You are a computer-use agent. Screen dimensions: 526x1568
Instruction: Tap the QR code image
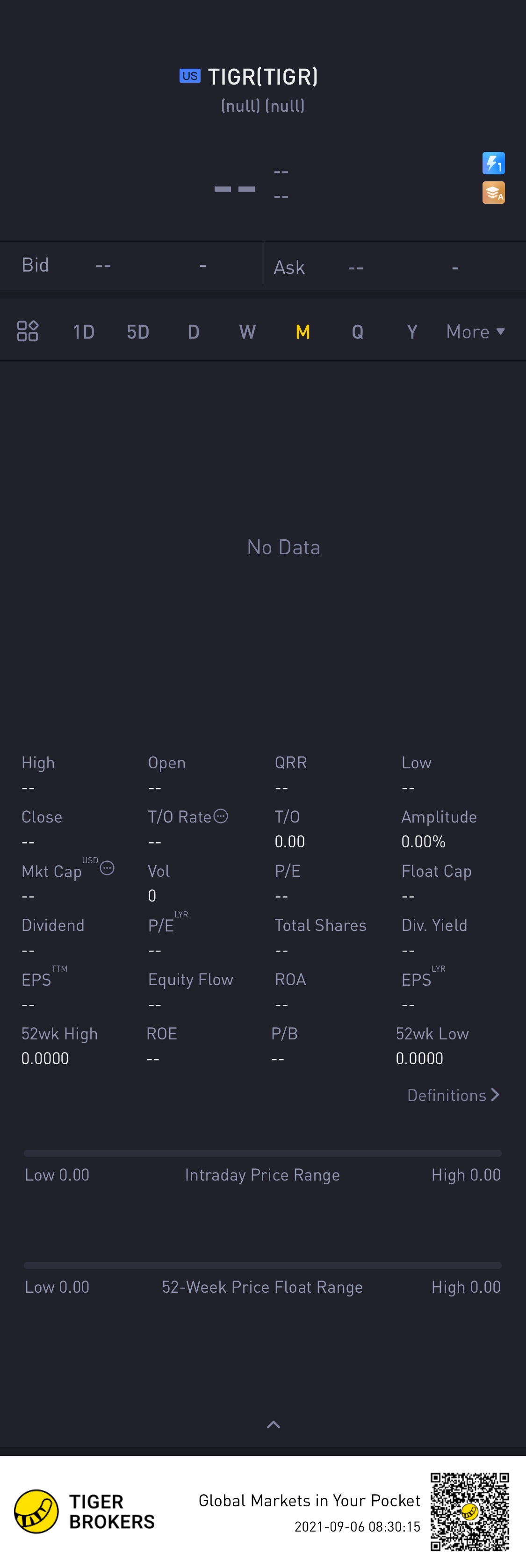coord(469,1511)
